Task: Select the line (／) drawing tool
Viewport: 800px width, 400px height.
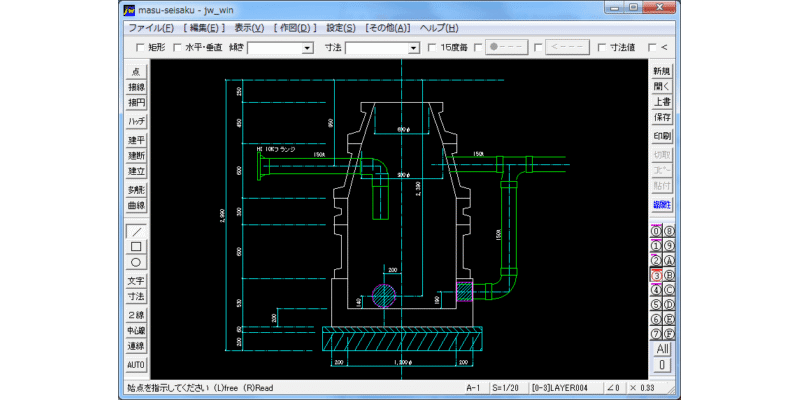Action: click(x=136, y=232)
